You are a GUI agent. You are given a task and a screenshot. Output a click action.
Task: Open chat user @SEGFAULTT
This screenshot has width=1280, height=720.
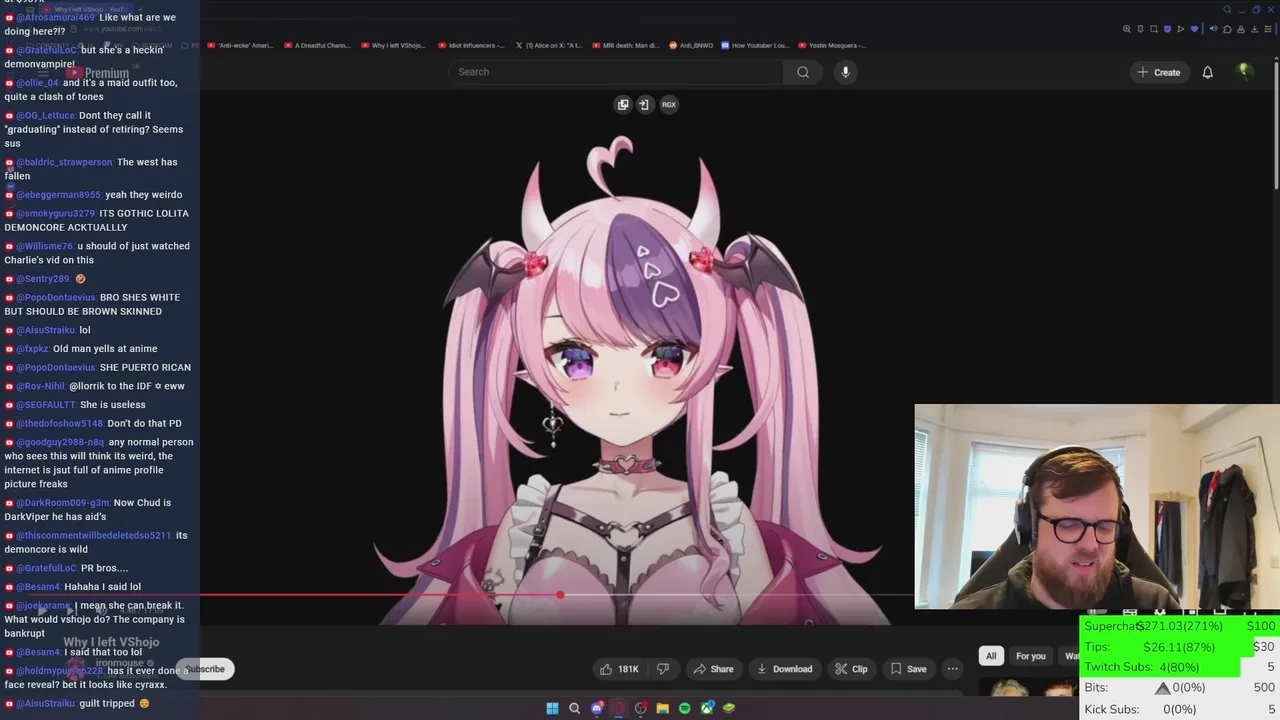tap(46, 405)
